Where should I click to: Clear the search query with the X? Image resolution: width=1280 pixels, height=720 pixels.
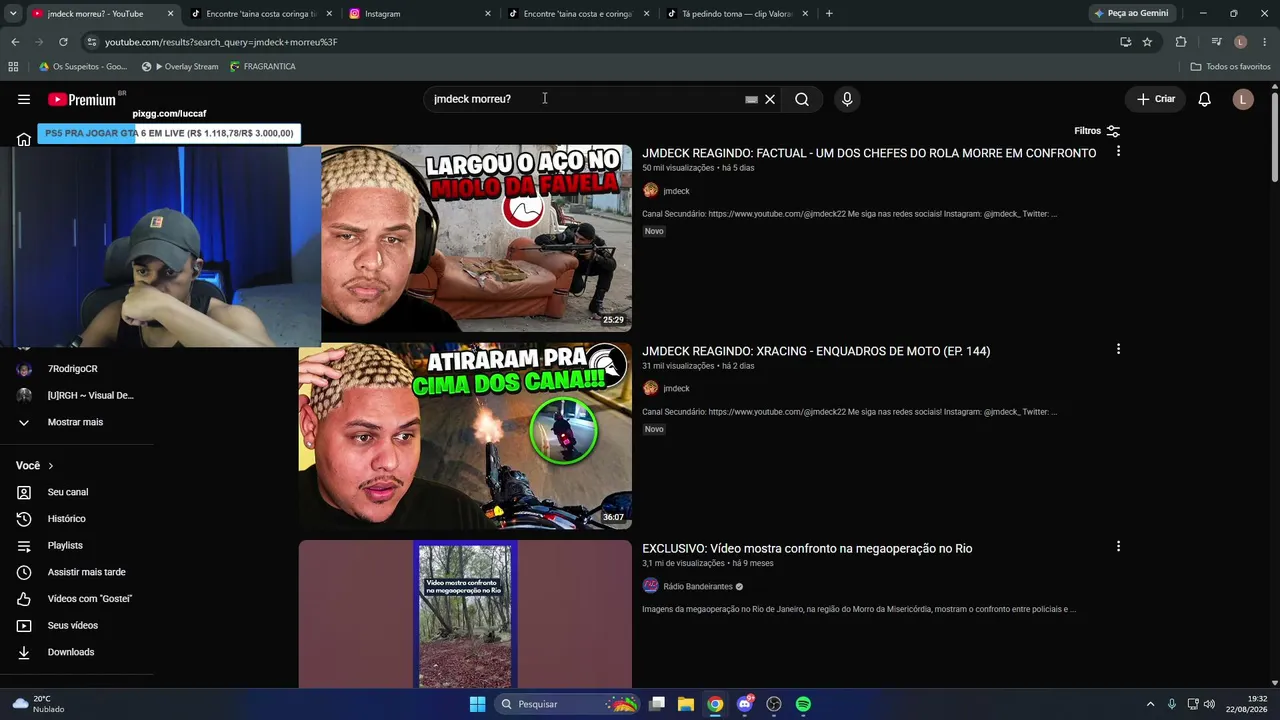tap(770, 100)
